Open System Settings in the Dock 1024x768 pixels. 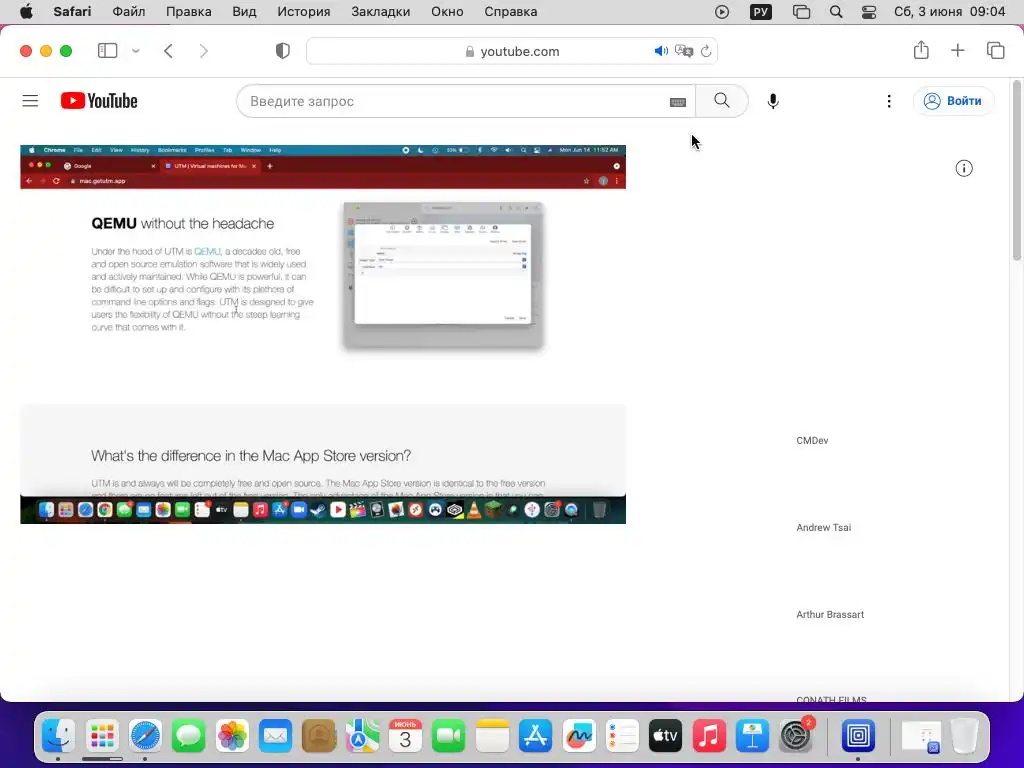tap(795, 736)
